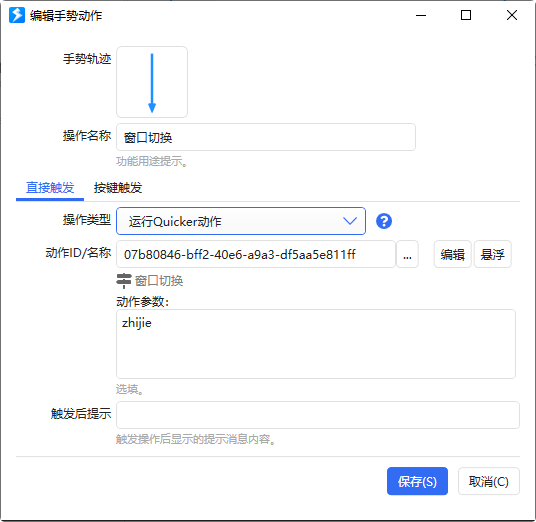Cancel using the 取消(C) button
This screenshot has height=522, width=536.
tap(489, 481)
